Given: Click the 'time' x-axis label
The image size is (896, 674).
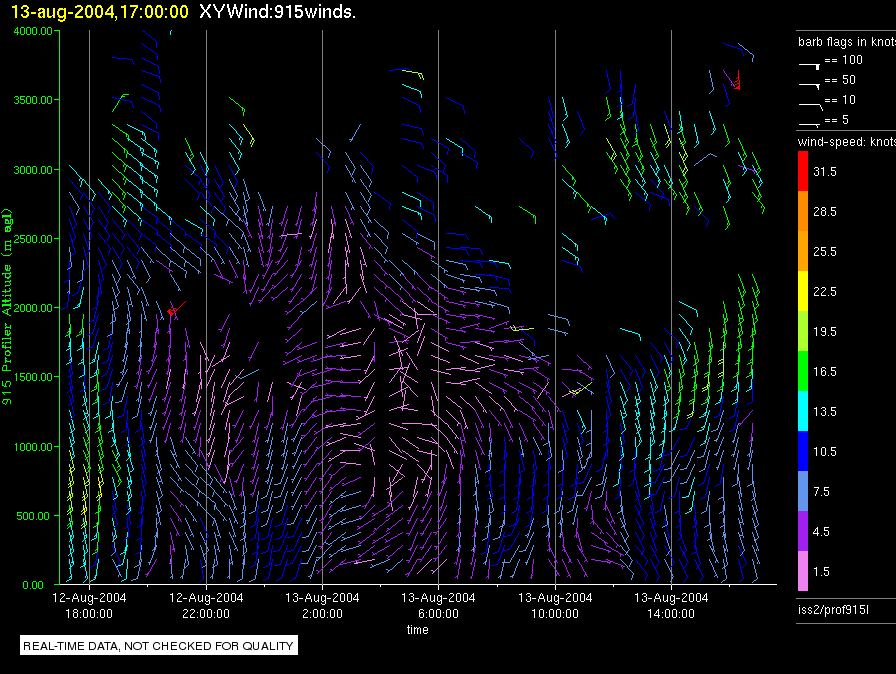Looking at the screenshot, I should click(418, 629).
